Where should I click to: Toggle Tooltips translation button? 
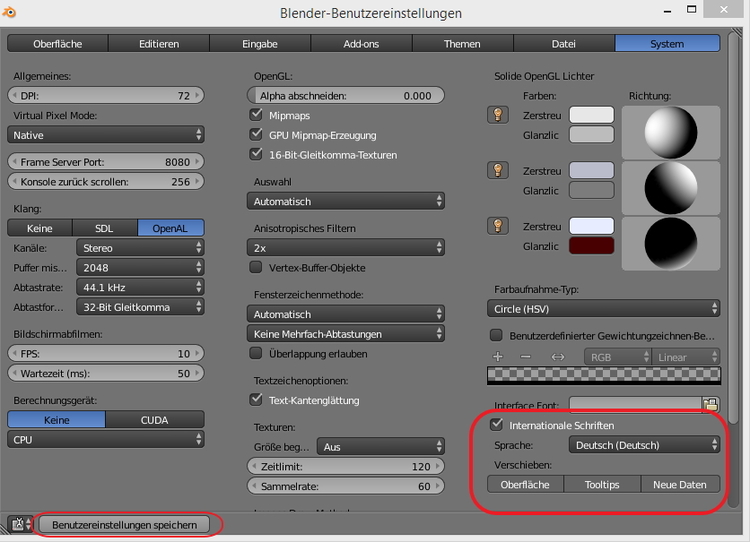coord(602,484)
